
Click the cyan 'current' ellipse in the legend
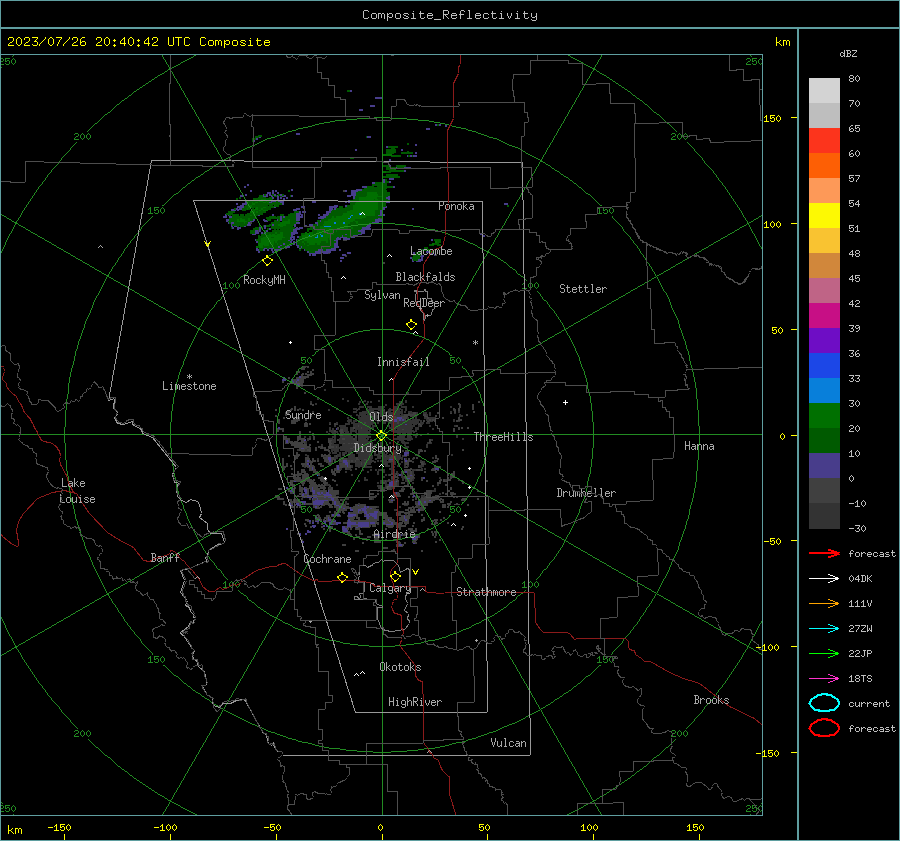tap(824, 703)
